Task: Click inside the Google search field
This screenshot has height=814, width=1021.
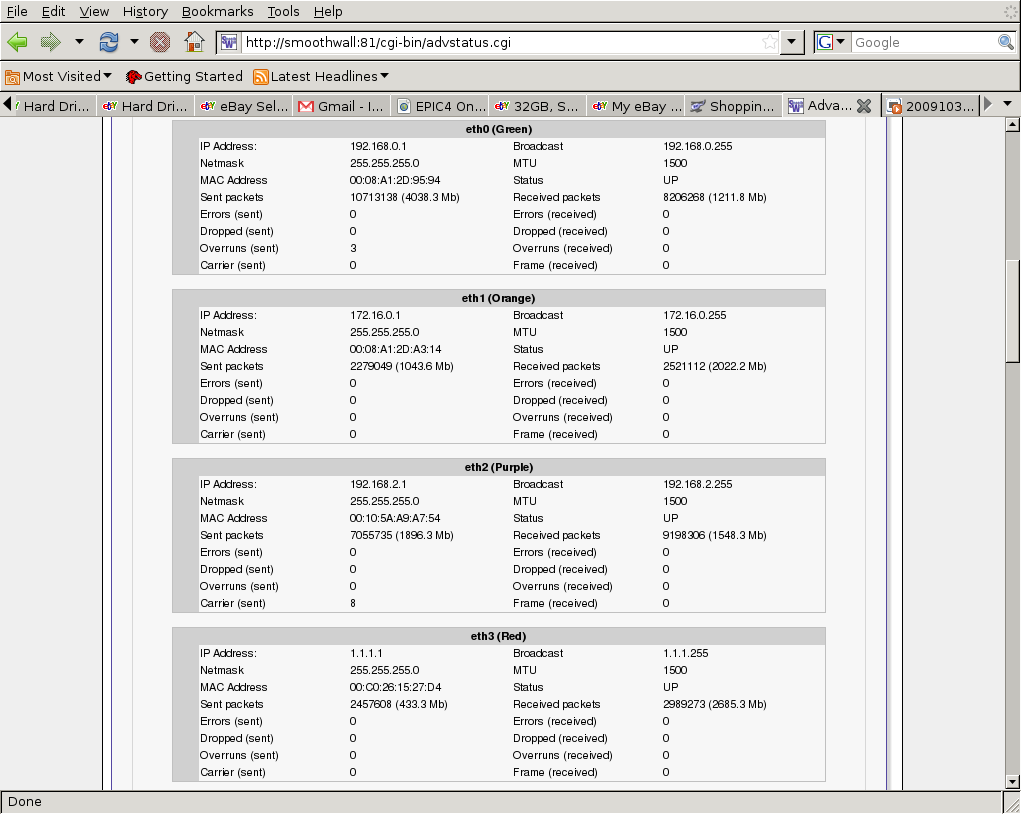Action: [x=922, y=42]
